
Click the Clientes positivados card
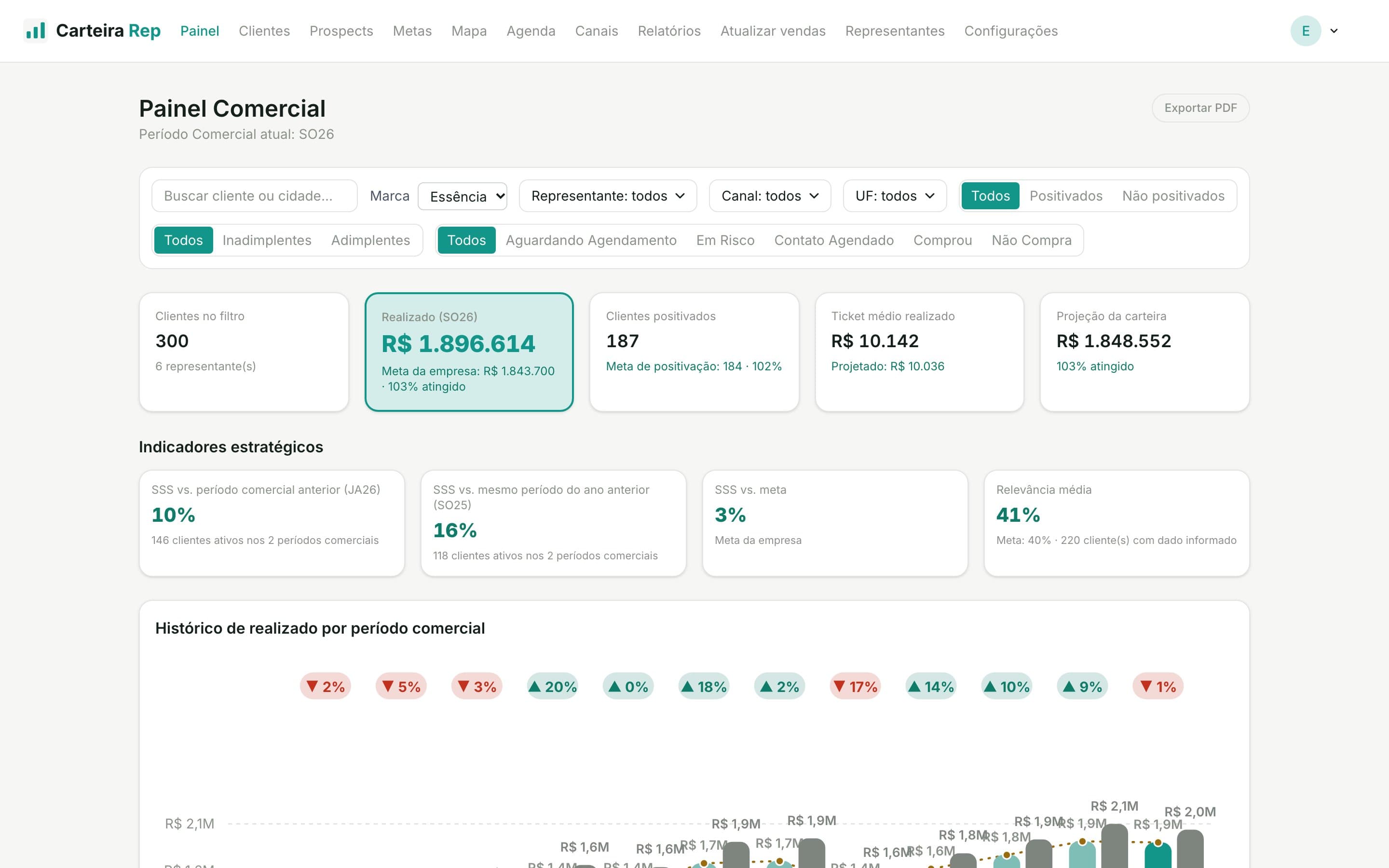[694, 352]
